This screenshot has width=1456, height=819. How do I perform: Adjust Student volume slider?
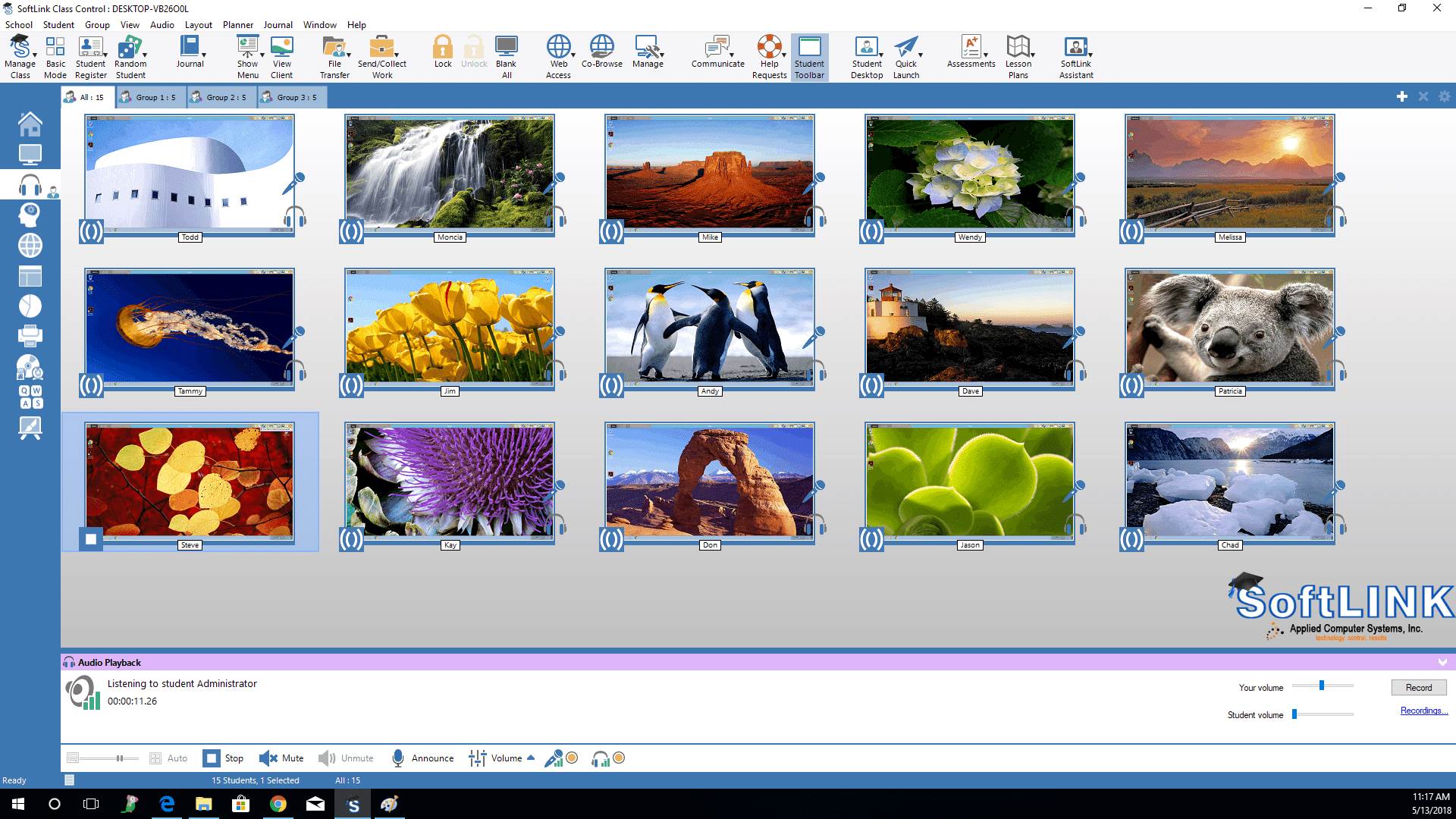(x=1323, y=714)
